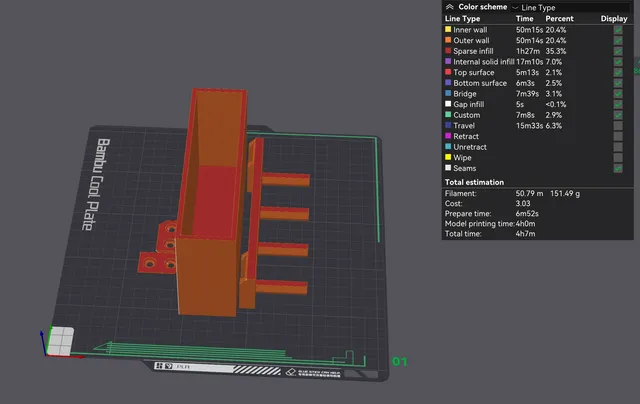Image resolution: width=640 pixels, height=404 pixels.
Task: Click the white Seams color swatch
Action: 448,168
